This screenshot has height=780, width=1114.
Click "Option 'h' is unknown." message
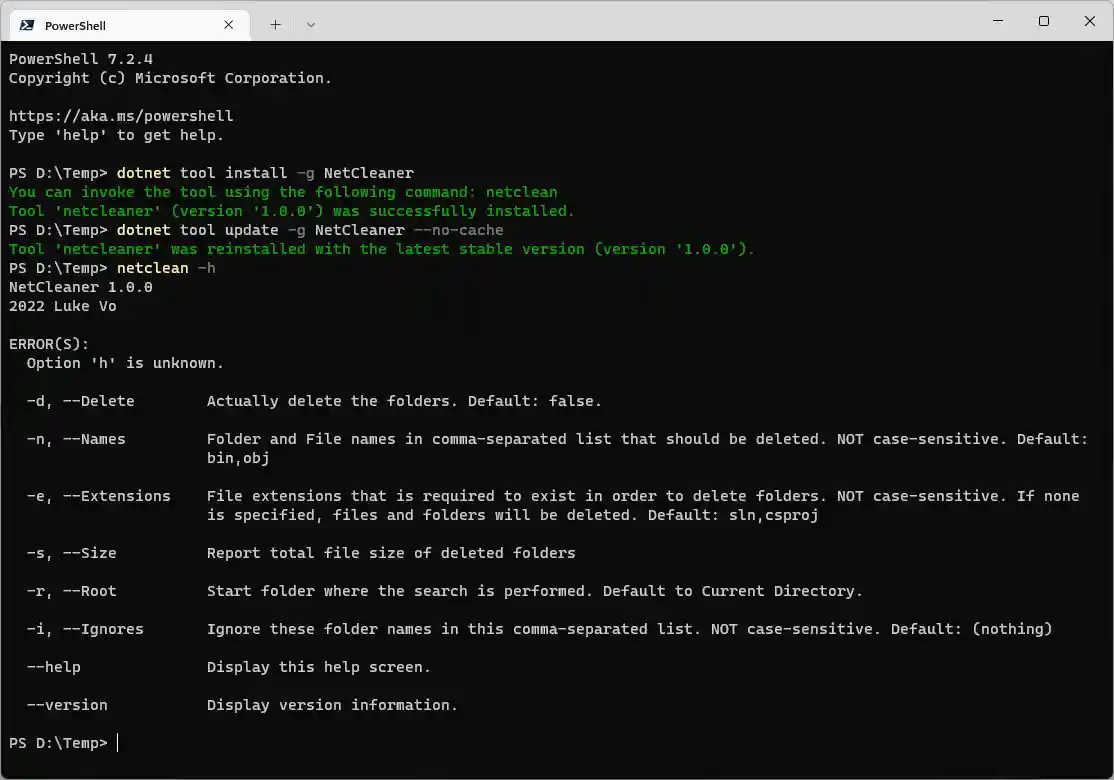point(125,363)
